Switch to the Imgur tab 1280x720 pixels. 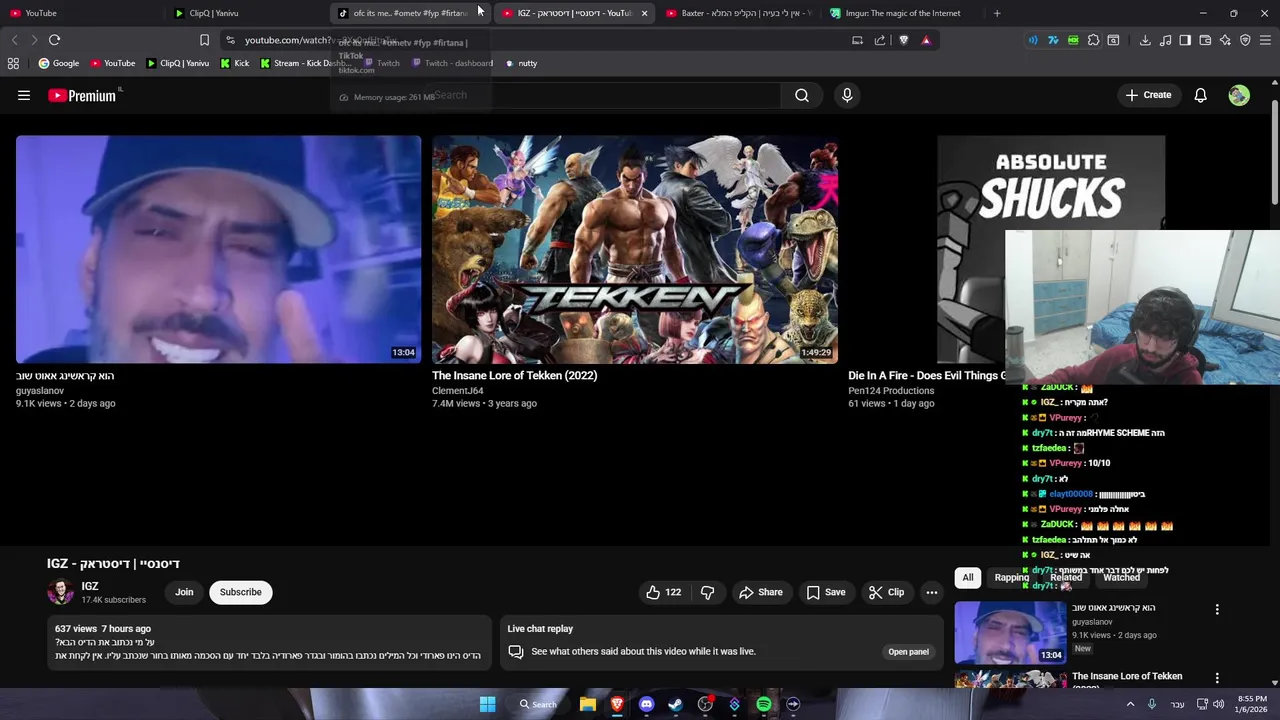[902, 13]
